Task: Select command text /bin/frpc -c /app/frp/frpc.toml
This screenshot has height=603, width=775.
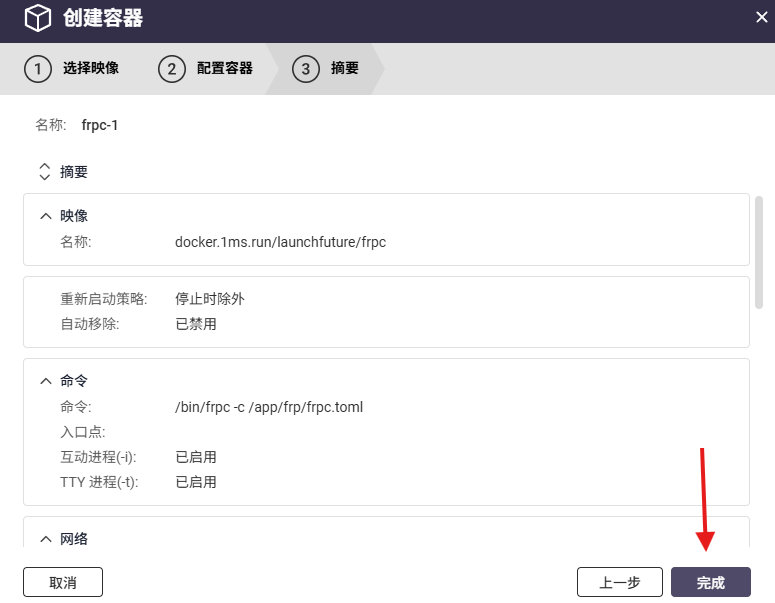Action: point(269,407)
